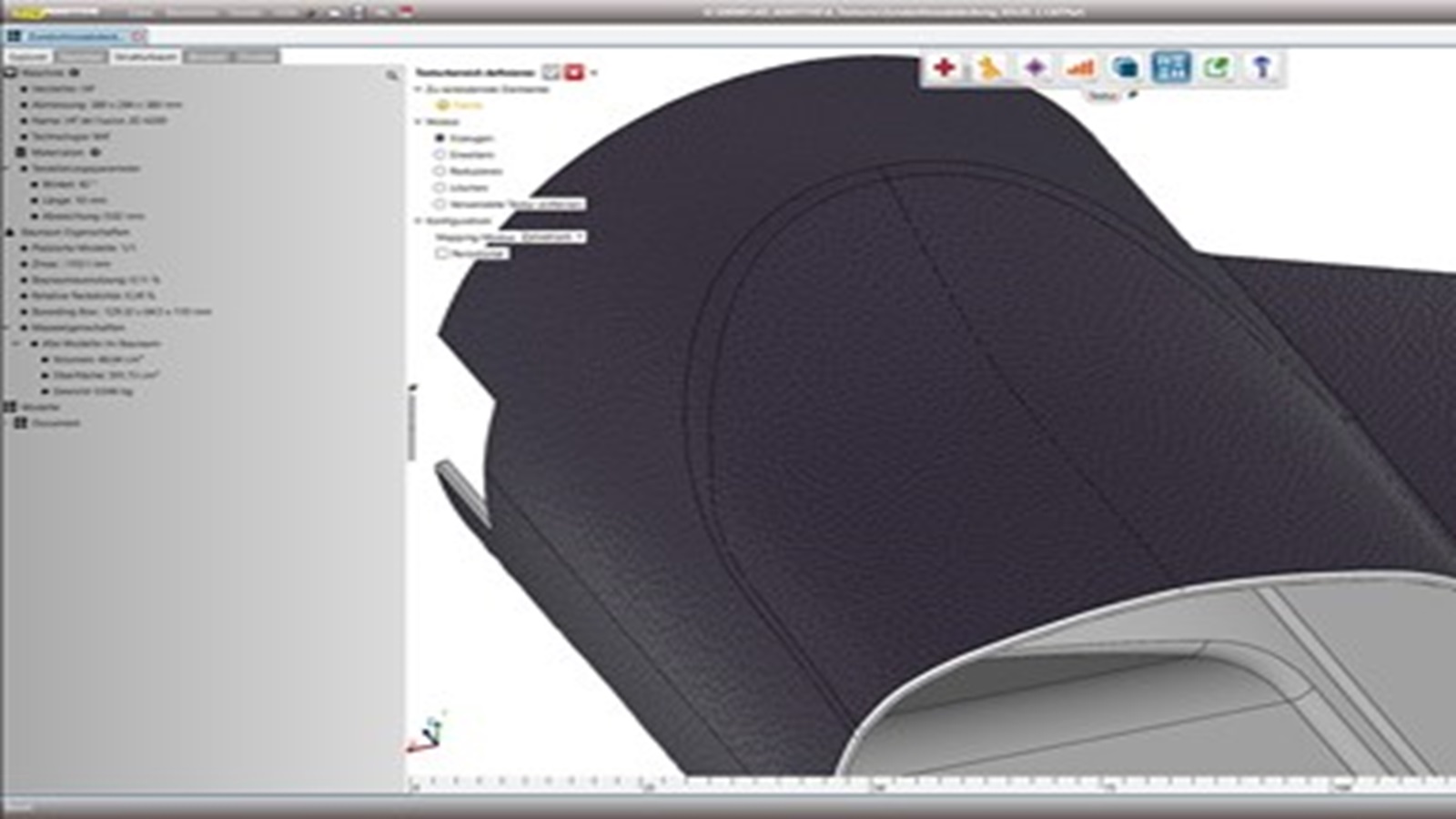The image size is (1456, 819).
Task: Select the Erzeugen radio button
Action: click(x=439, y=138)
